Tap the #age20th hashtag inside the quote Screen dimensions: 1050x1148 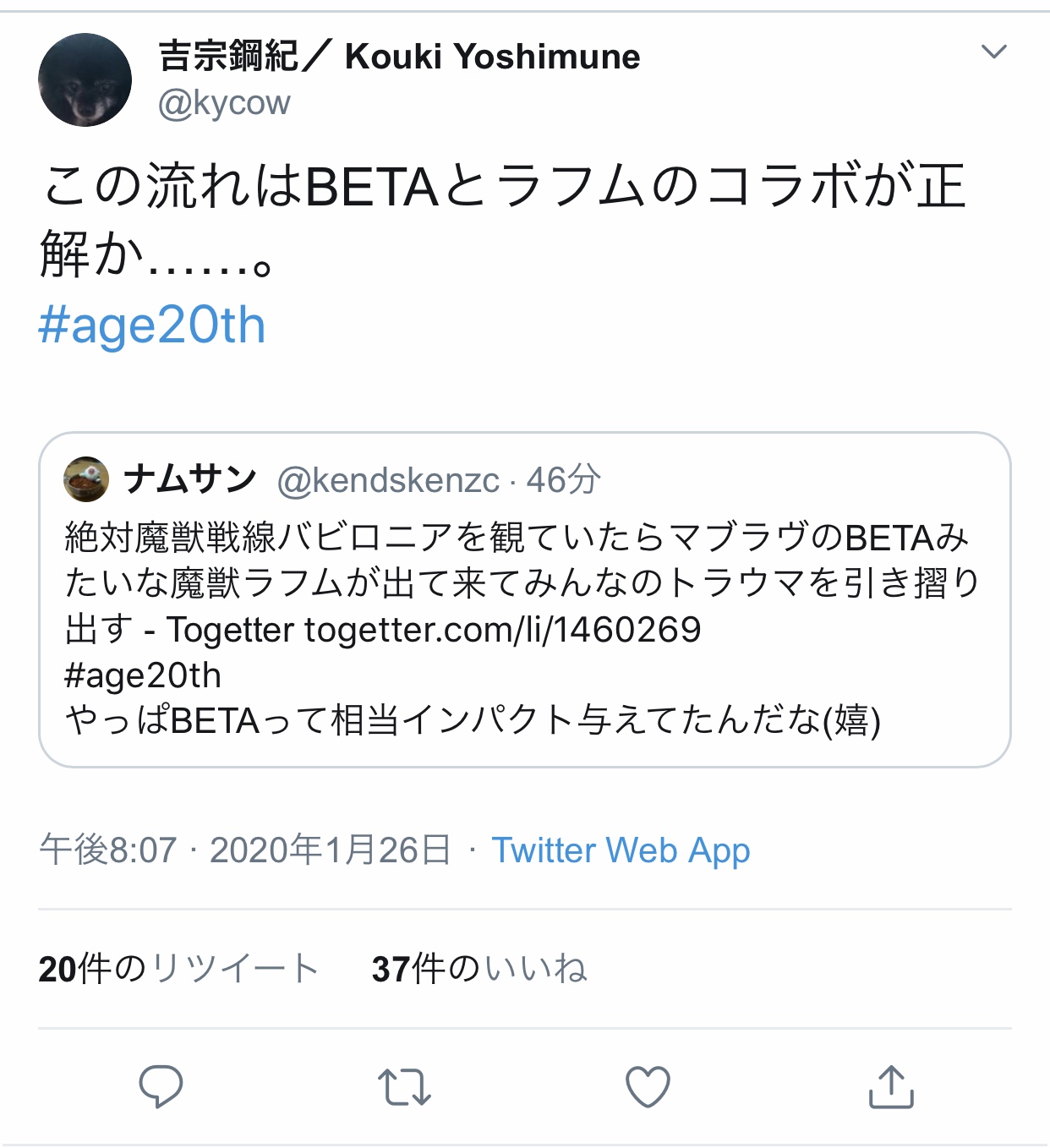(x=143, y=675)
